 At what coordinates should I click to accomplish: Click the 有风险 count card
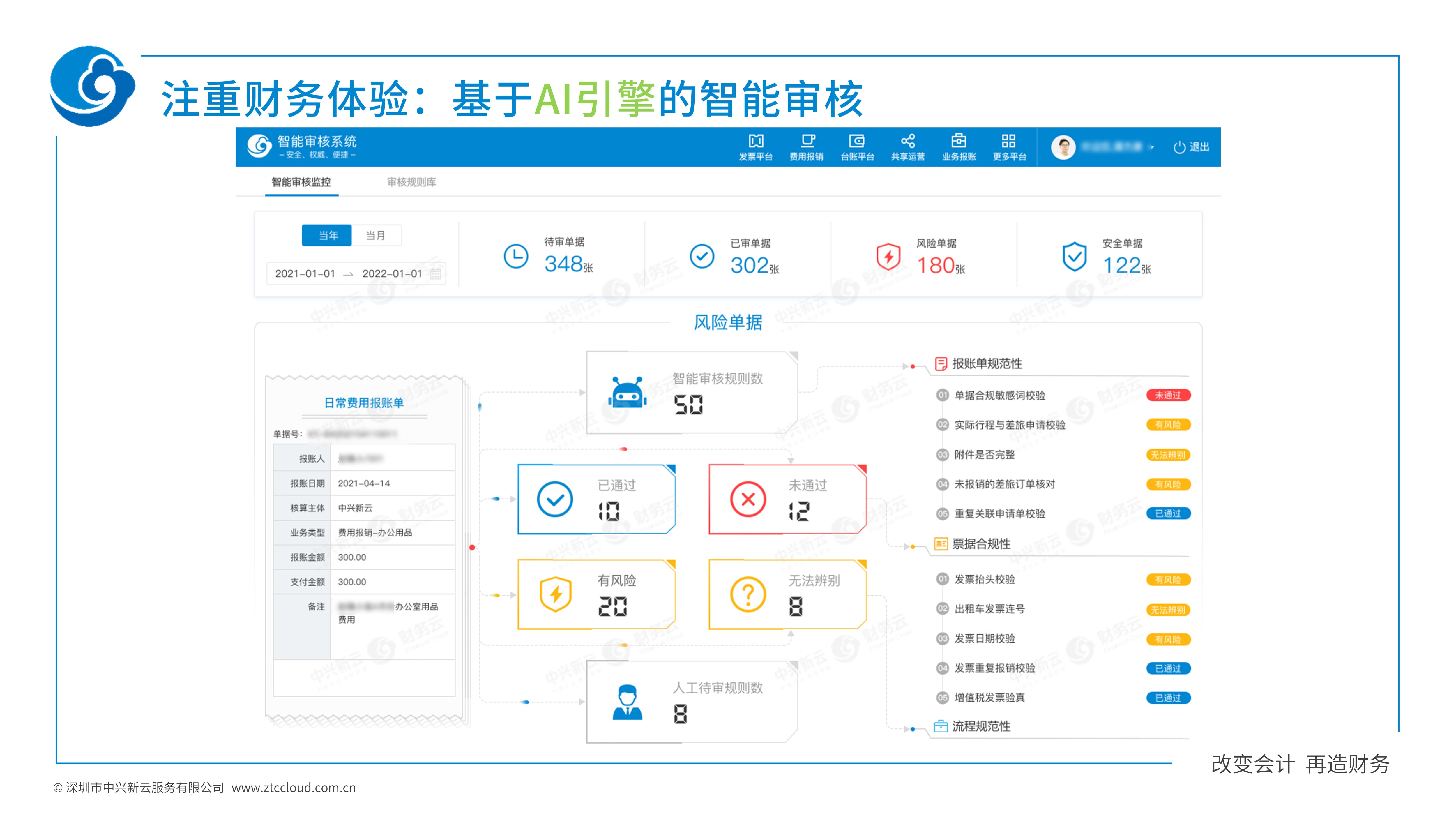596,594
